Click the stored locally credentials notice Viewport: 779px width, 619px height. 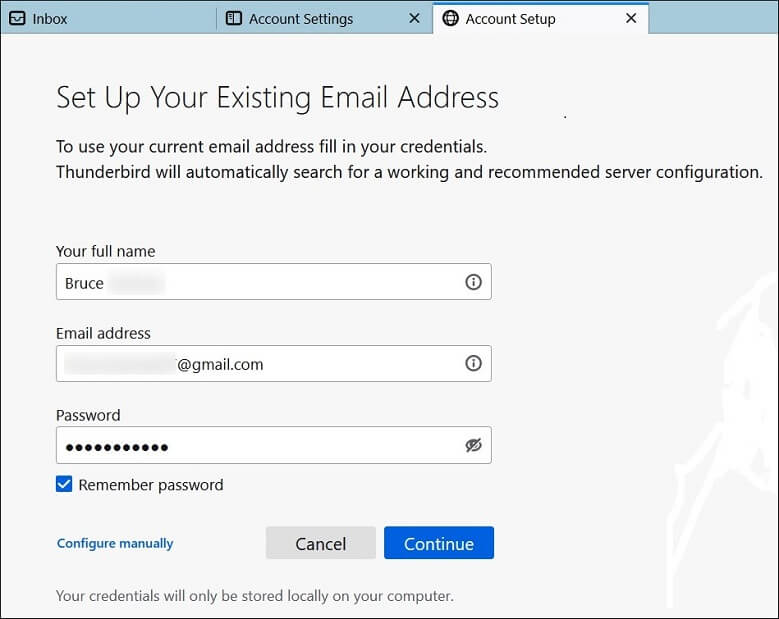click(x=255, y=596)
